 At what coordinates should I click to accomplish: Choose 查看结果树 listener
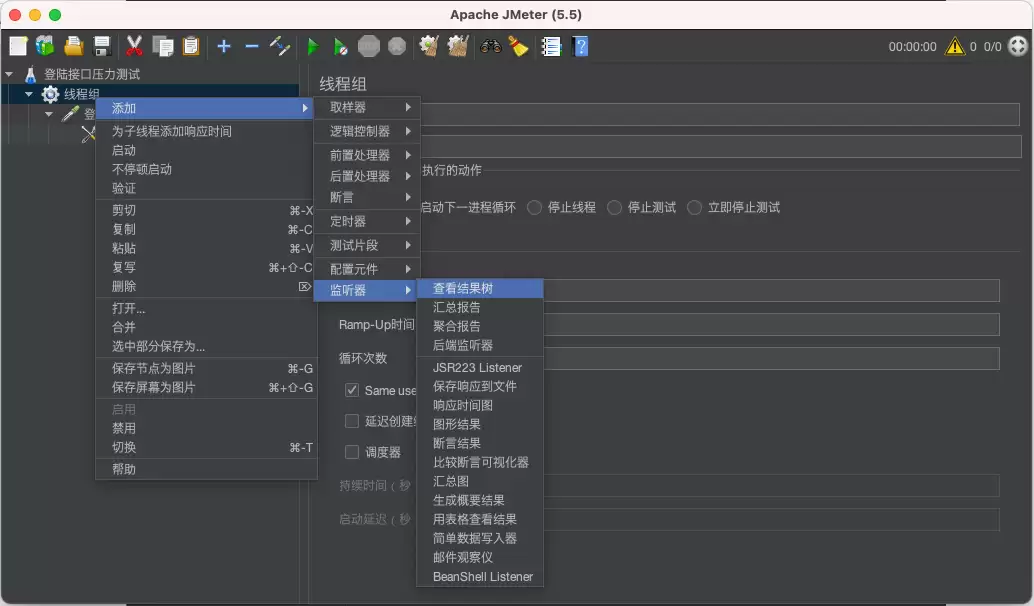(x=480, y=289)
